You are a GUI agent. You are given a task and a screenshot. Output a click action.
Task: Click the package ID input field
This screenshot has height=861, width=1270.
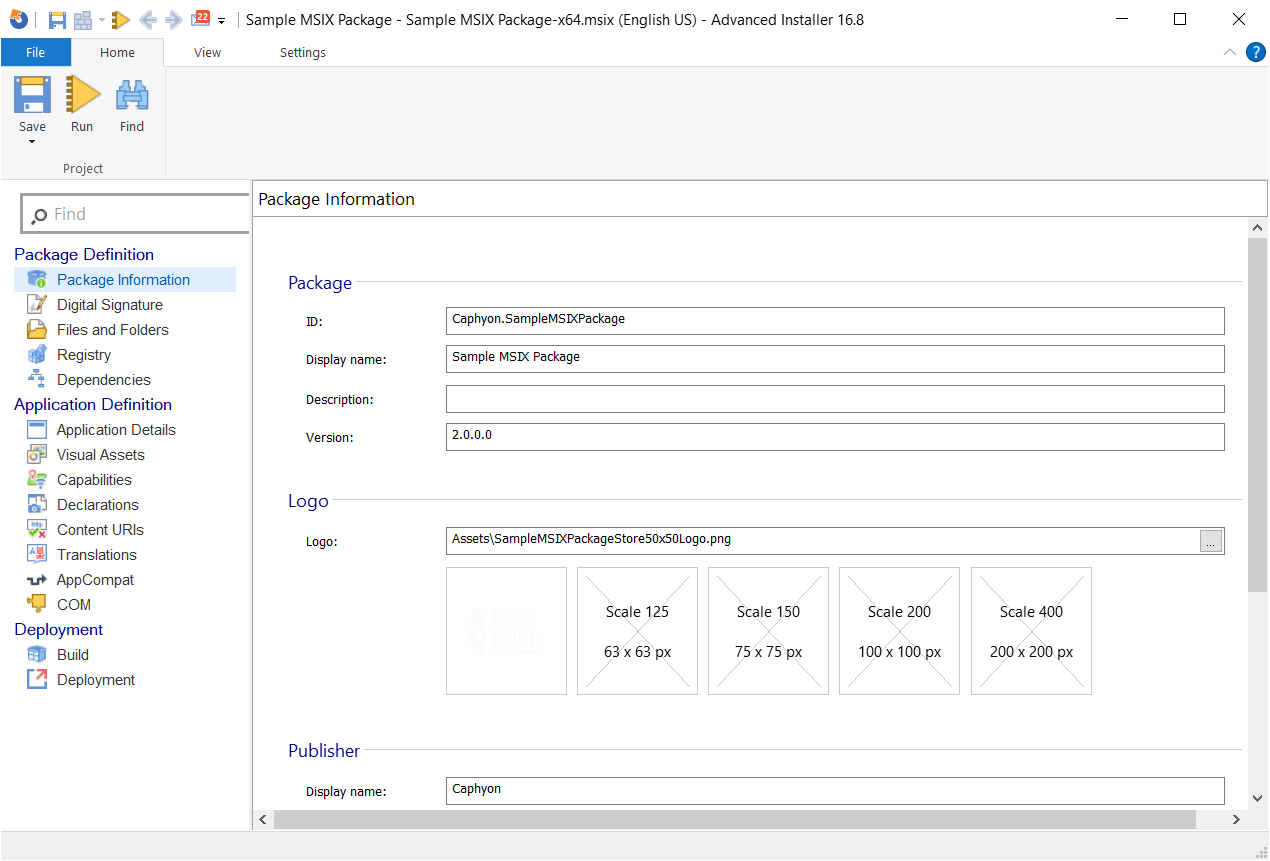[x=835, y=320]
